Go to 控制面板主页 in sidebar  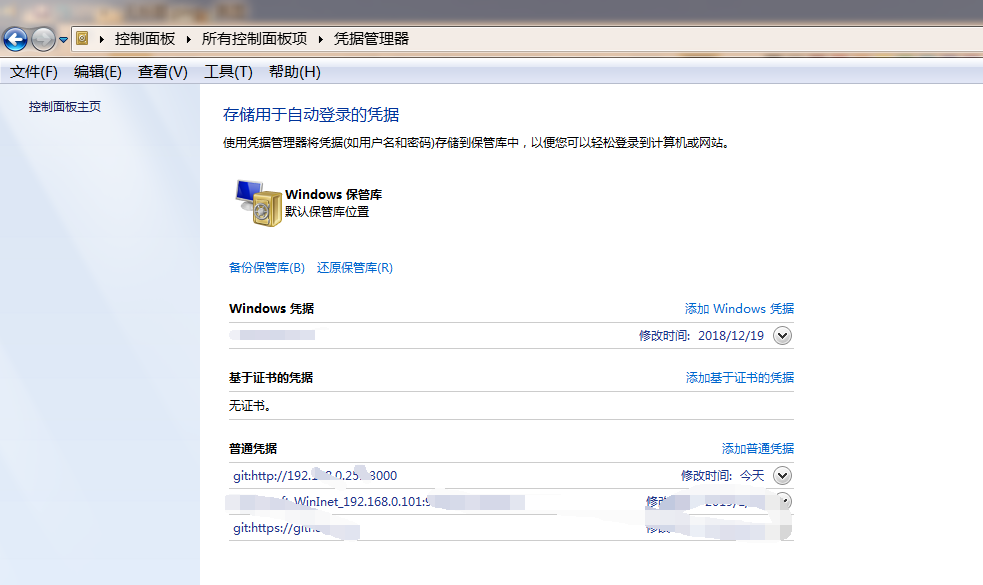tap(65, 107)
